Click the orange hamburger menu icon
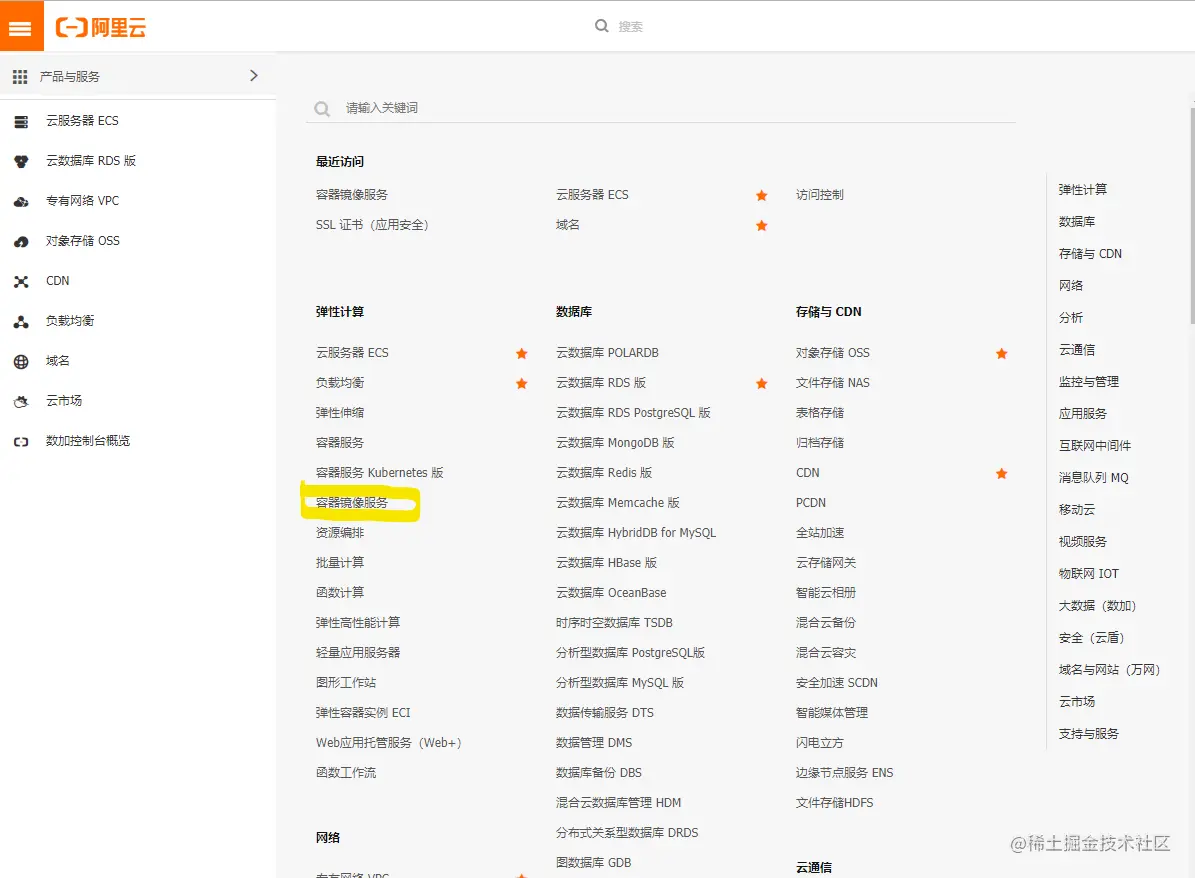1195x878 pixels. [x=21, y=27]
